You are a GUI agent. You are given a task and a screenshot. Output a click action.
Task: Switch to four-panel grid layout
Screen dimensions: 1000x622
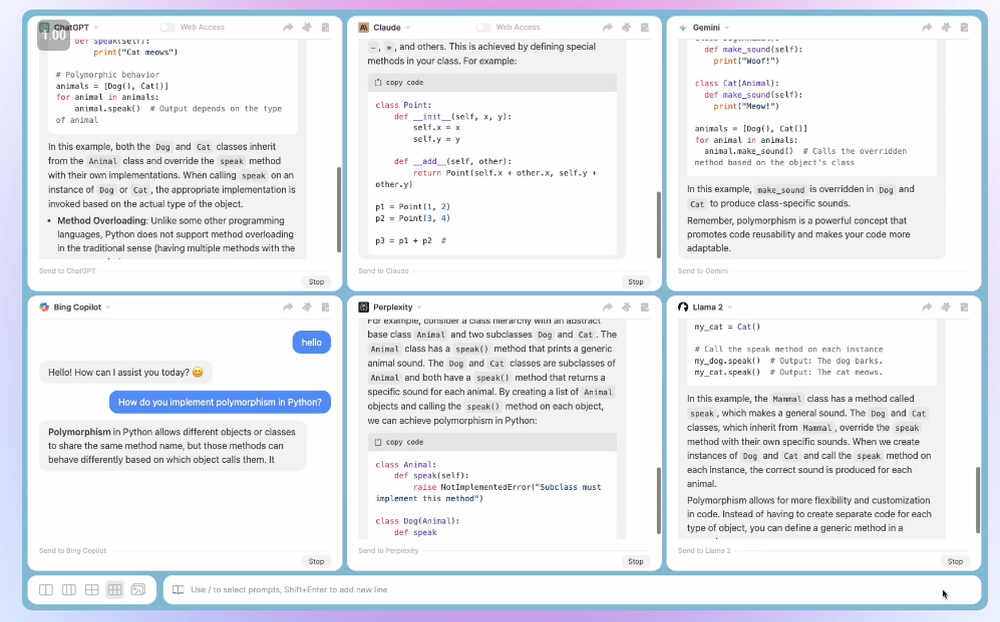(92, 589)
